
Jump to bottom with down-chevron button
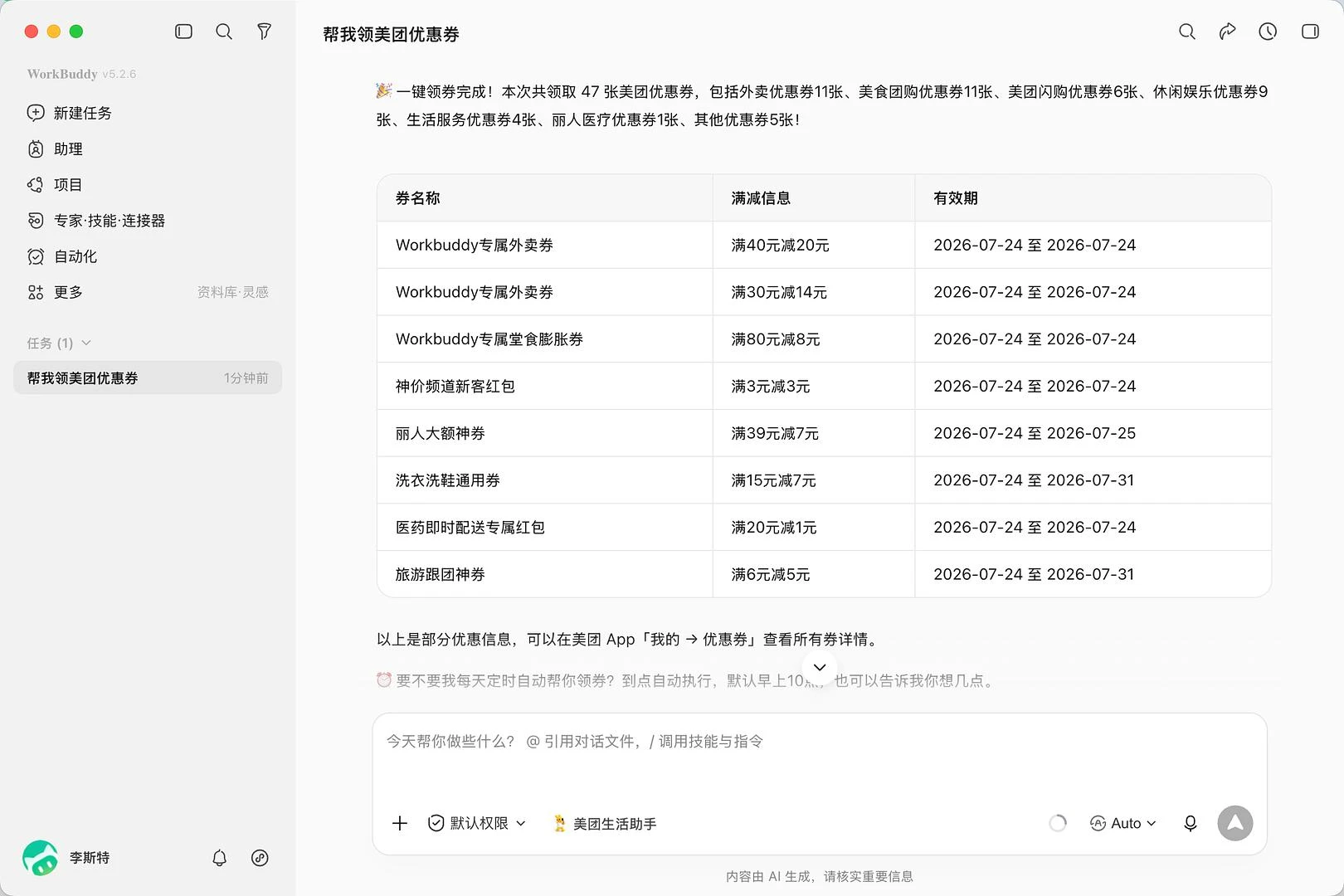(x=820, y=667)
